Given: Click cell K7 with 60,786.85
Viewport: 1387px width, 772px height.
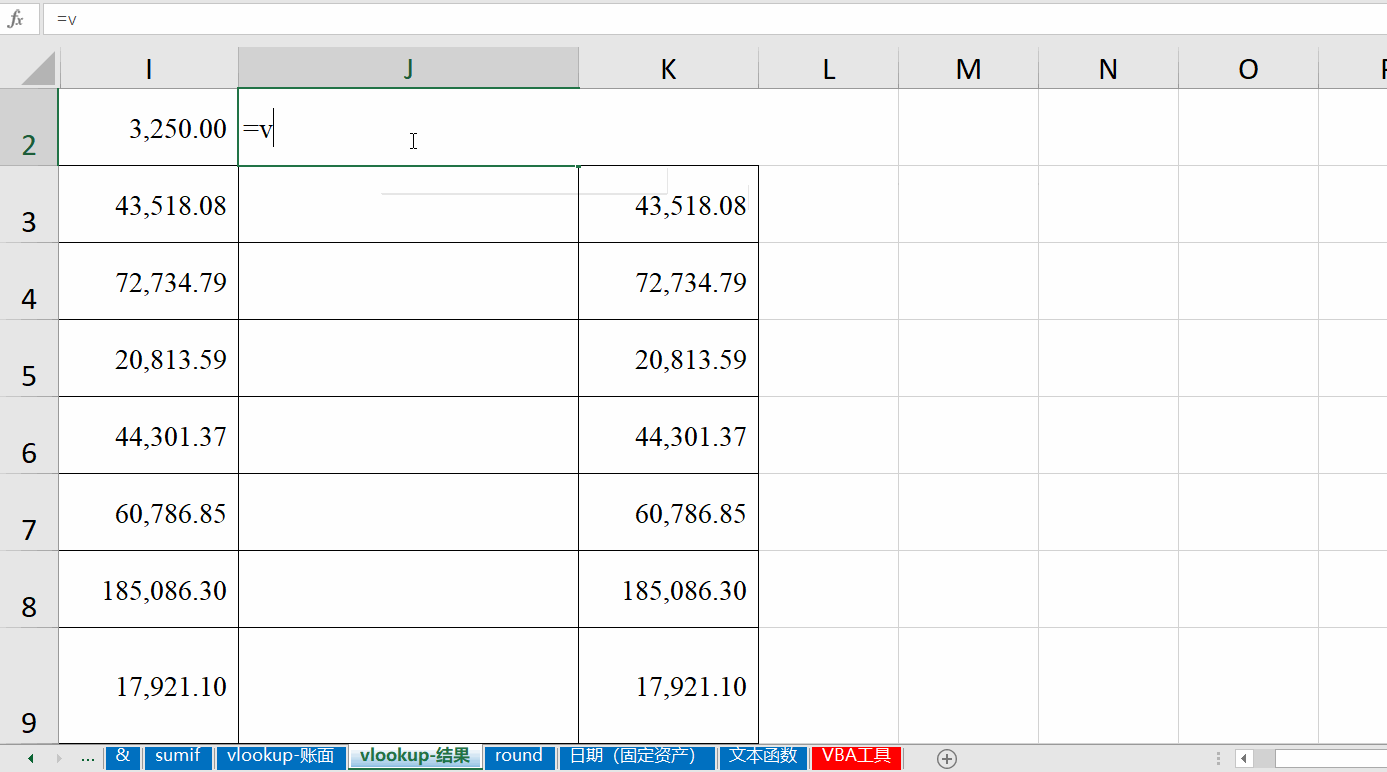Looking at the screenshot, I should [x=668, y=512].
